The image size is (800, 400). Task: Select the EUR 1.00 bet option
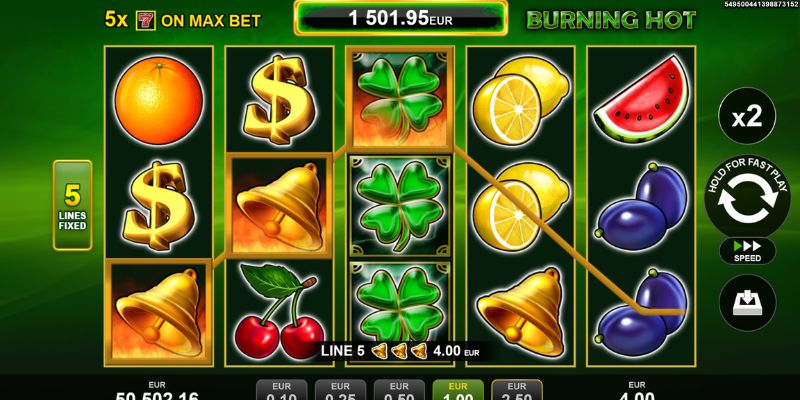pyautogui.click(x=458, y=391)
